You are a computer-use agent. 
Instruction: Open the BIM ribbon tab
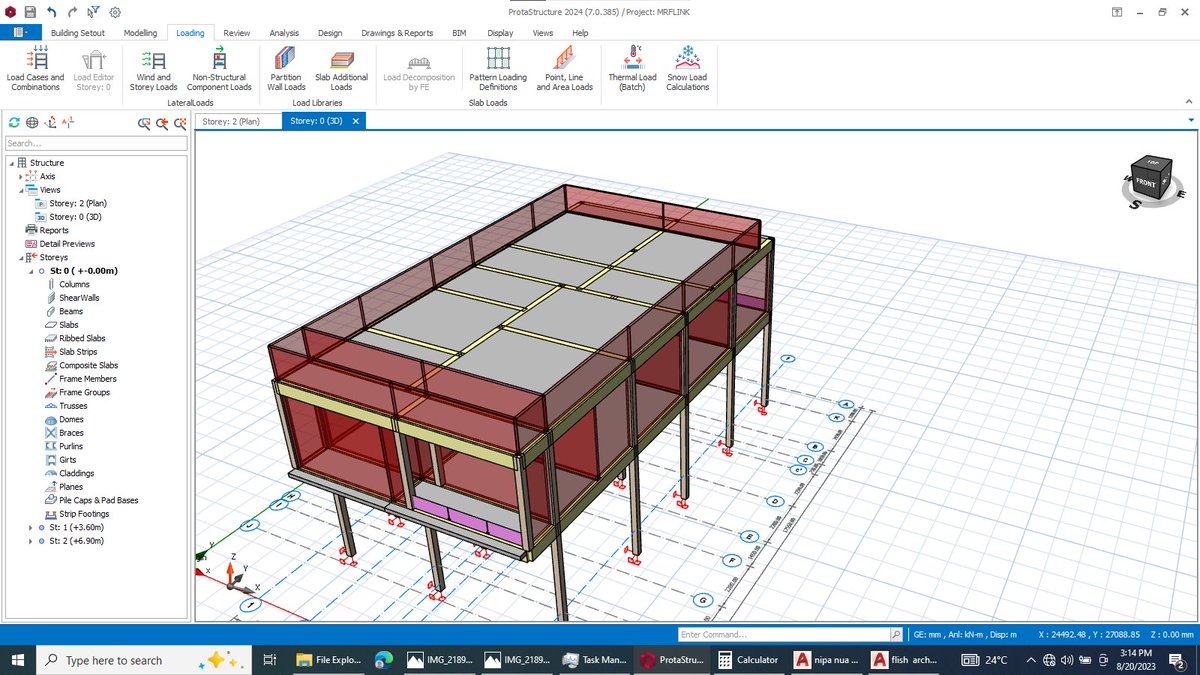pyautogui.click(x=459, y=33)
